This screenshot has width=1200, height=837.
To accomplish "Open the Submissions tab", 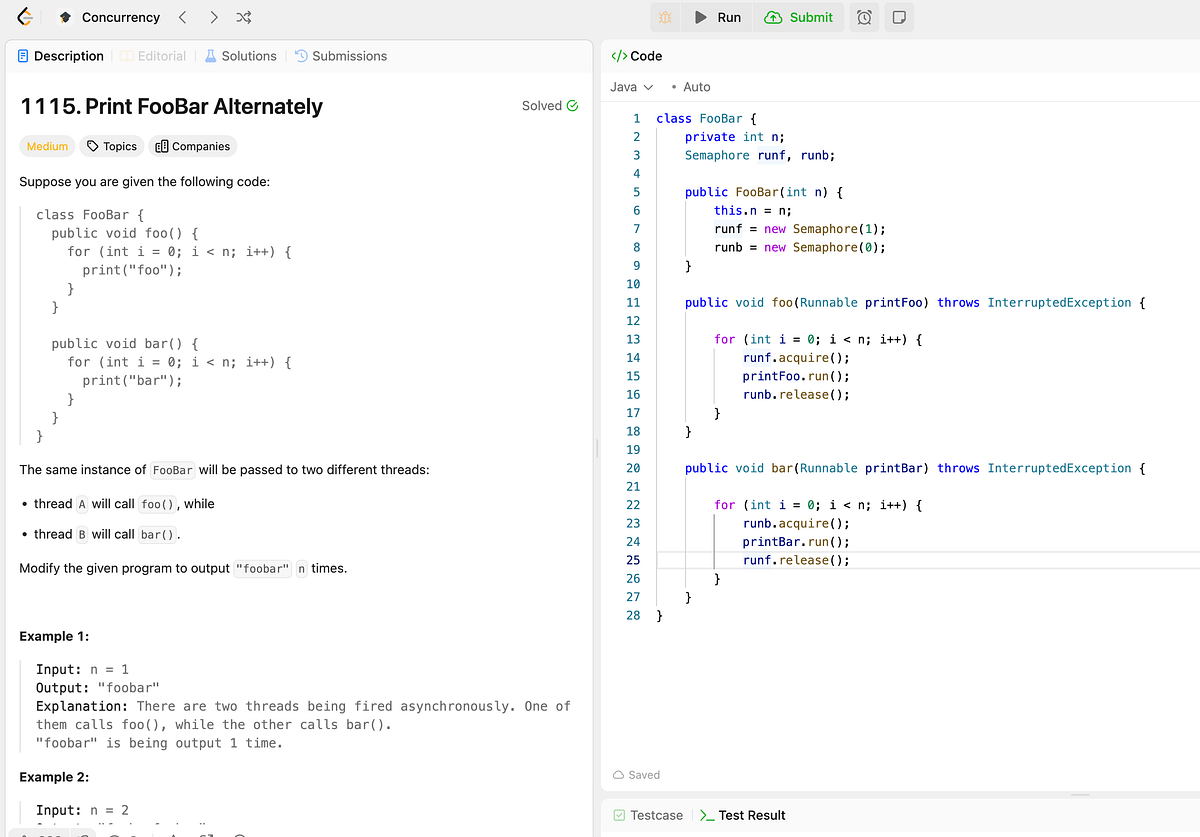I will coord(341,55).
